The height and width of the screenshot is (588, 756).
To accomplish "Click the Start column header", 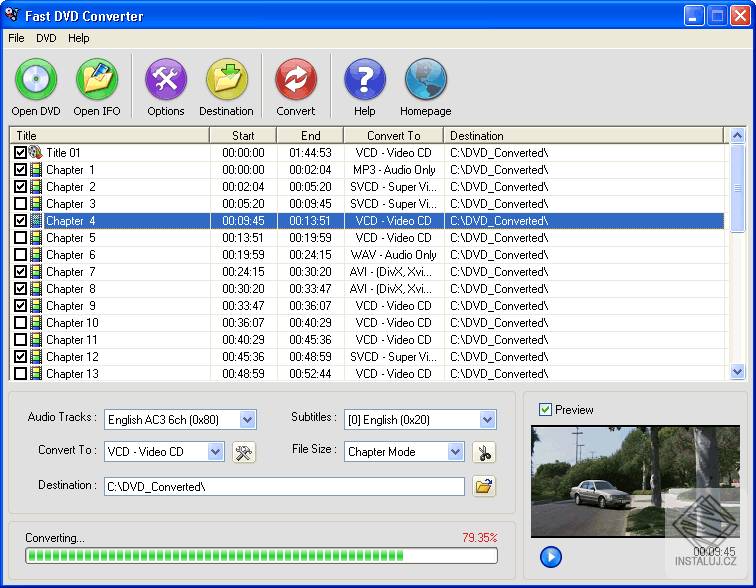I will click(x=243, y=135).
